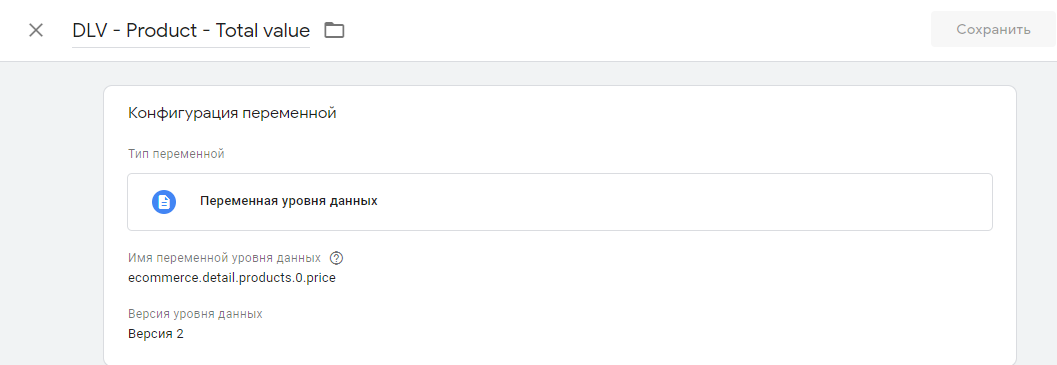The width and height of the screenshot is (1057, 365).
Task: Click the Сохранить button
Action: (993, 30)
